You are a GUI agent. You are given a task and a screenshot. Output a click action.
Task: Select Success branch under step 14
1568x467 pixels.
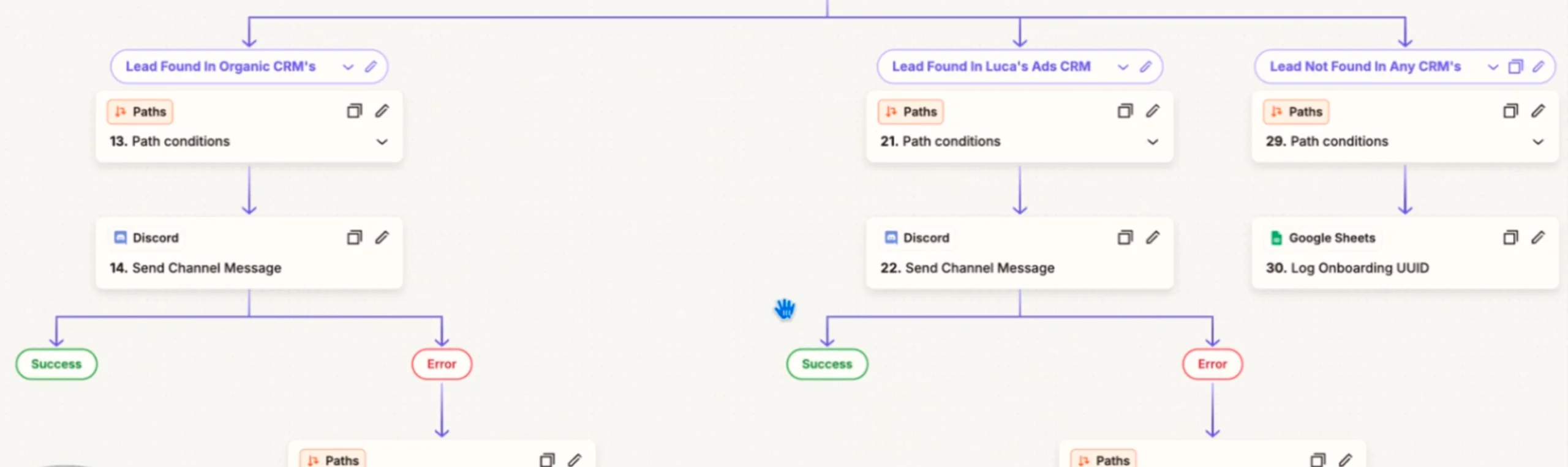(x=56, y=364)
